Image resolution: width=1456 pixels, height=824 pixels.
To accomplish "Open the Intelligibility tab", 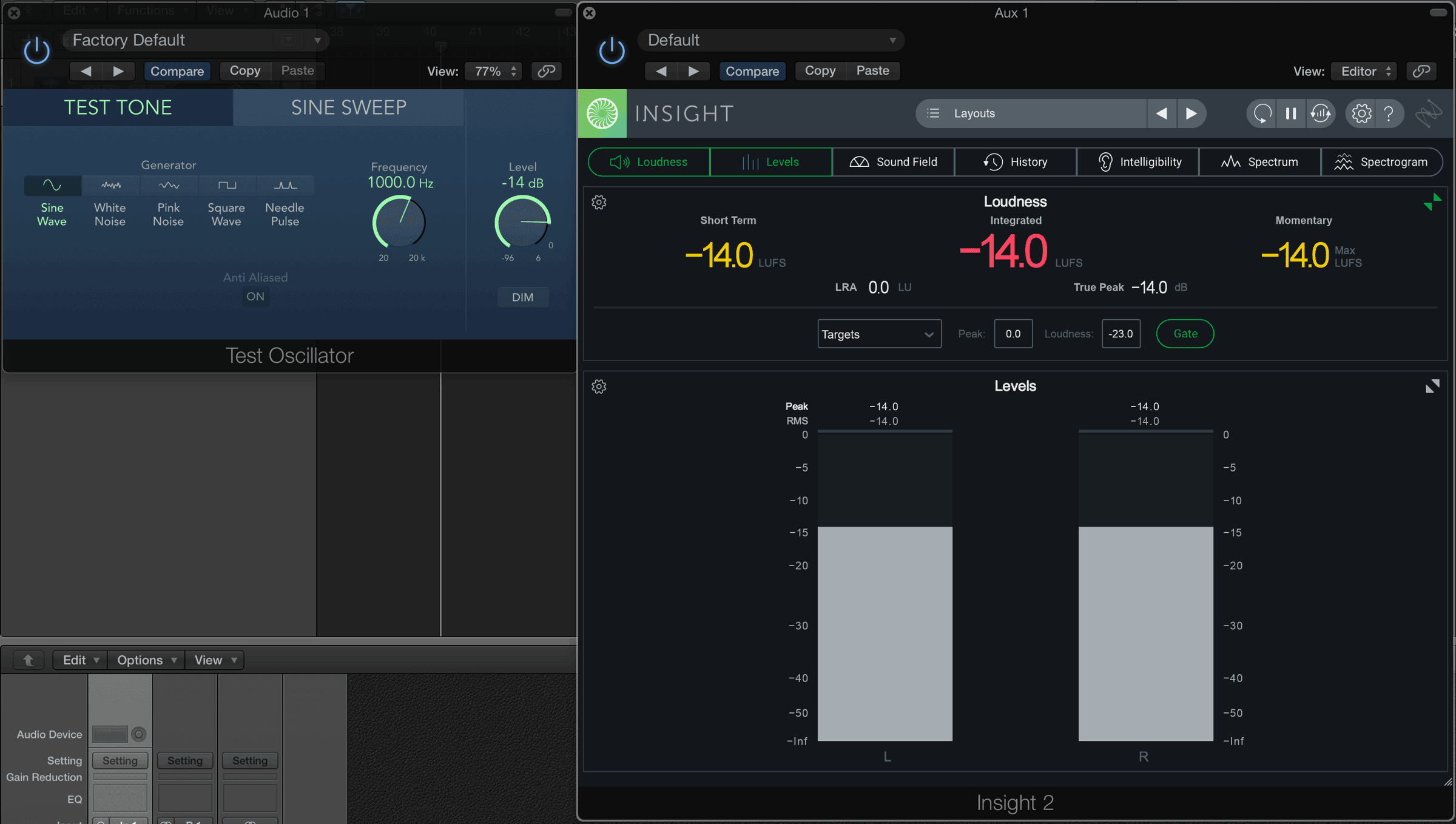I will pos(1138,162).
